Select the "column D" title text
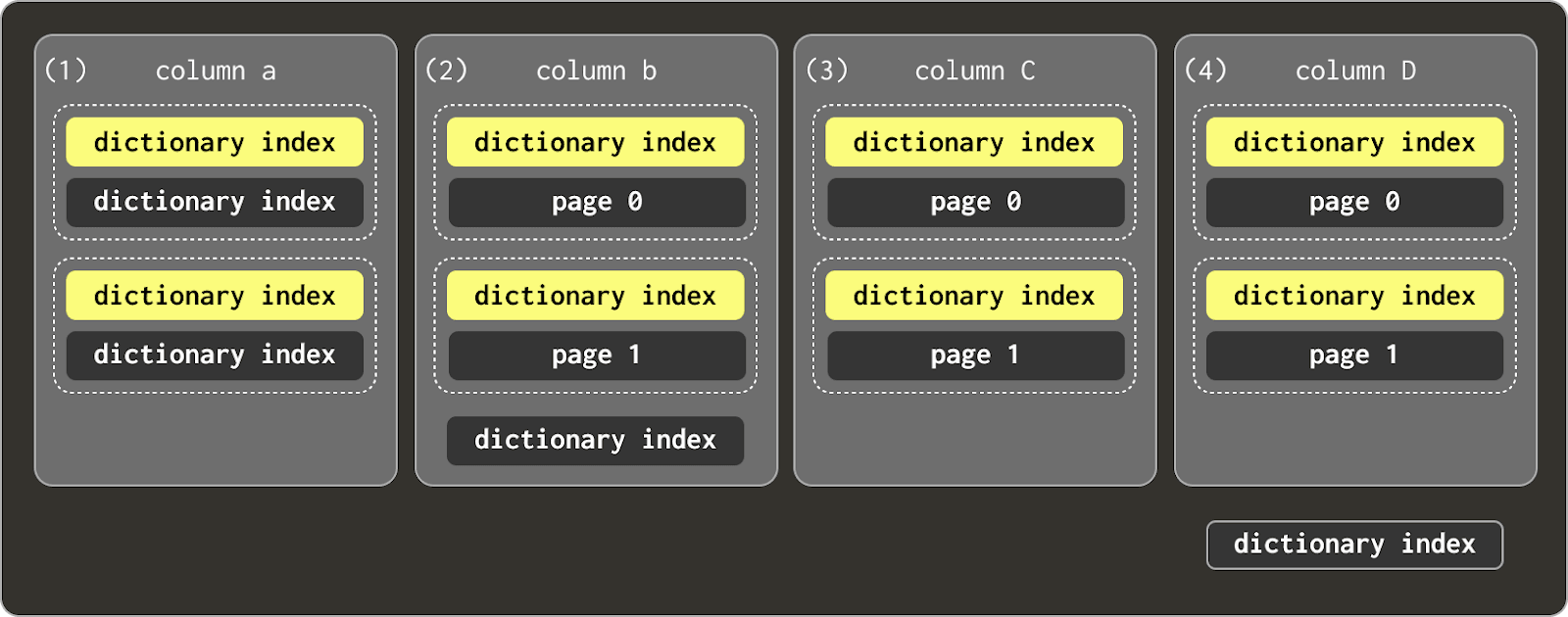This screenshot has width=1568, height=617. (1355, 71)
